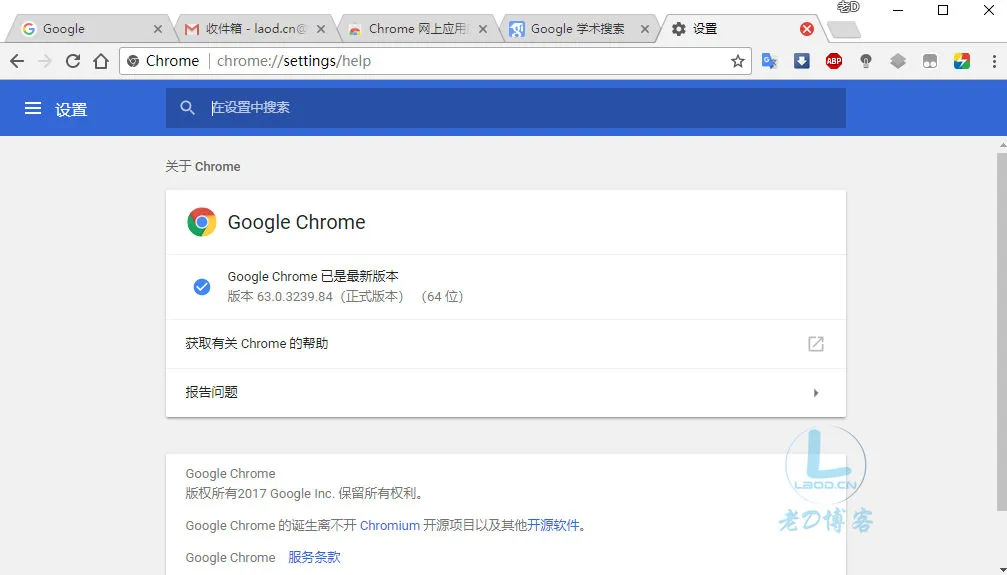Close the Google 学术搜索 tab
This screenshot has width=1007, height=575.
pos(645,29)
